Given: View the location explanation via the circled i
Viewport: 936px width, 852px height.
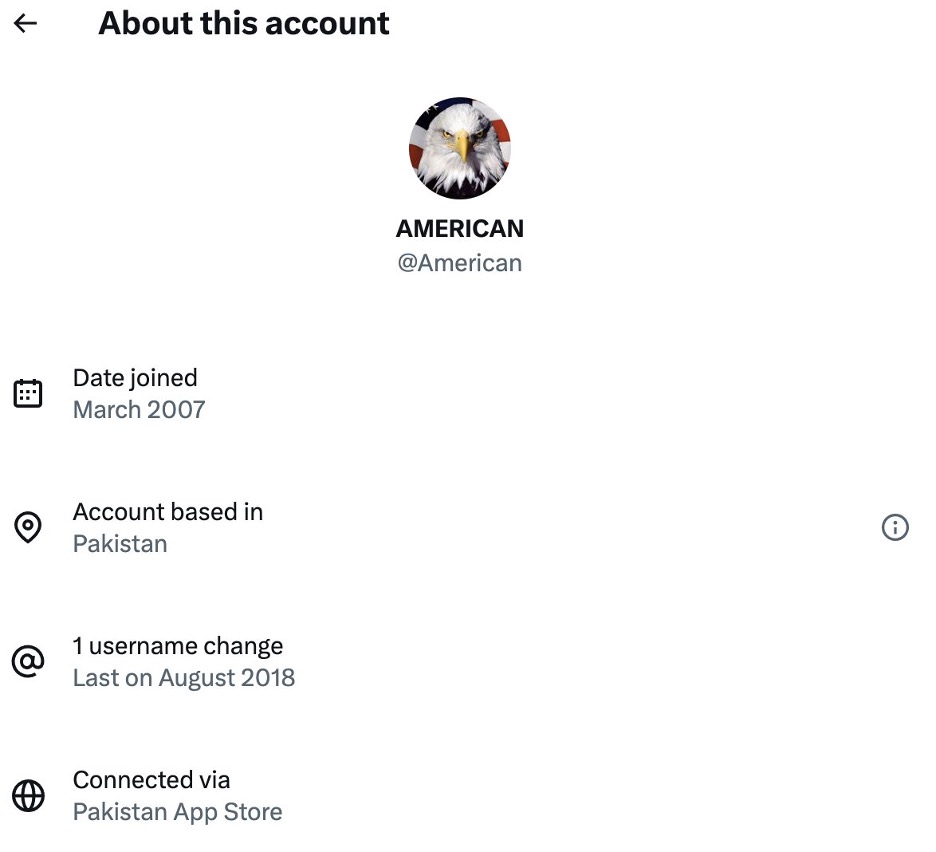Looking at the screenshot, I should [x=895, y=527].
